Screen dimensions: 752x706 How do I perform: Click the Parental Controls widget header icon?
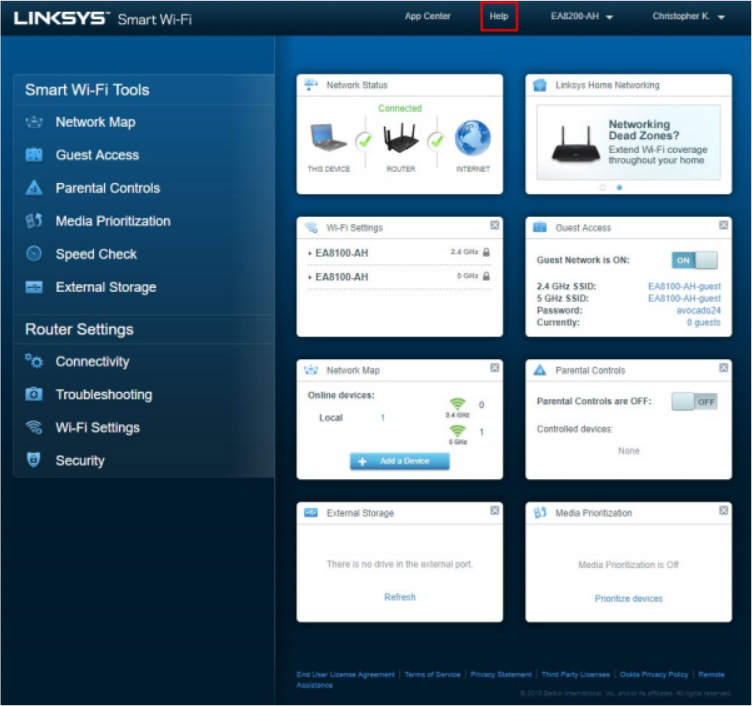[540, 370]
